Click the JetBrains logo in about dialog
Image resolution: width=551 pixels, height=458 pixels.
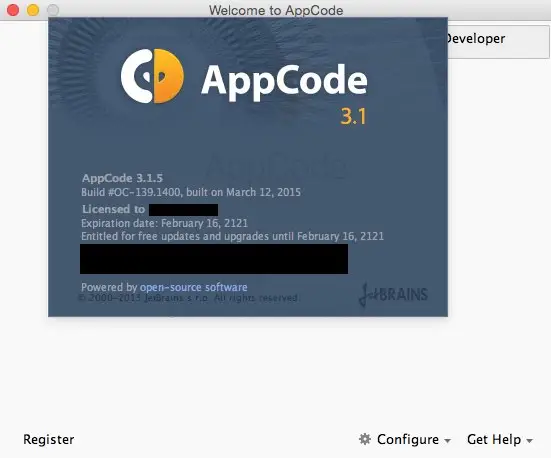pyautogui.click(x=393, y=295)
